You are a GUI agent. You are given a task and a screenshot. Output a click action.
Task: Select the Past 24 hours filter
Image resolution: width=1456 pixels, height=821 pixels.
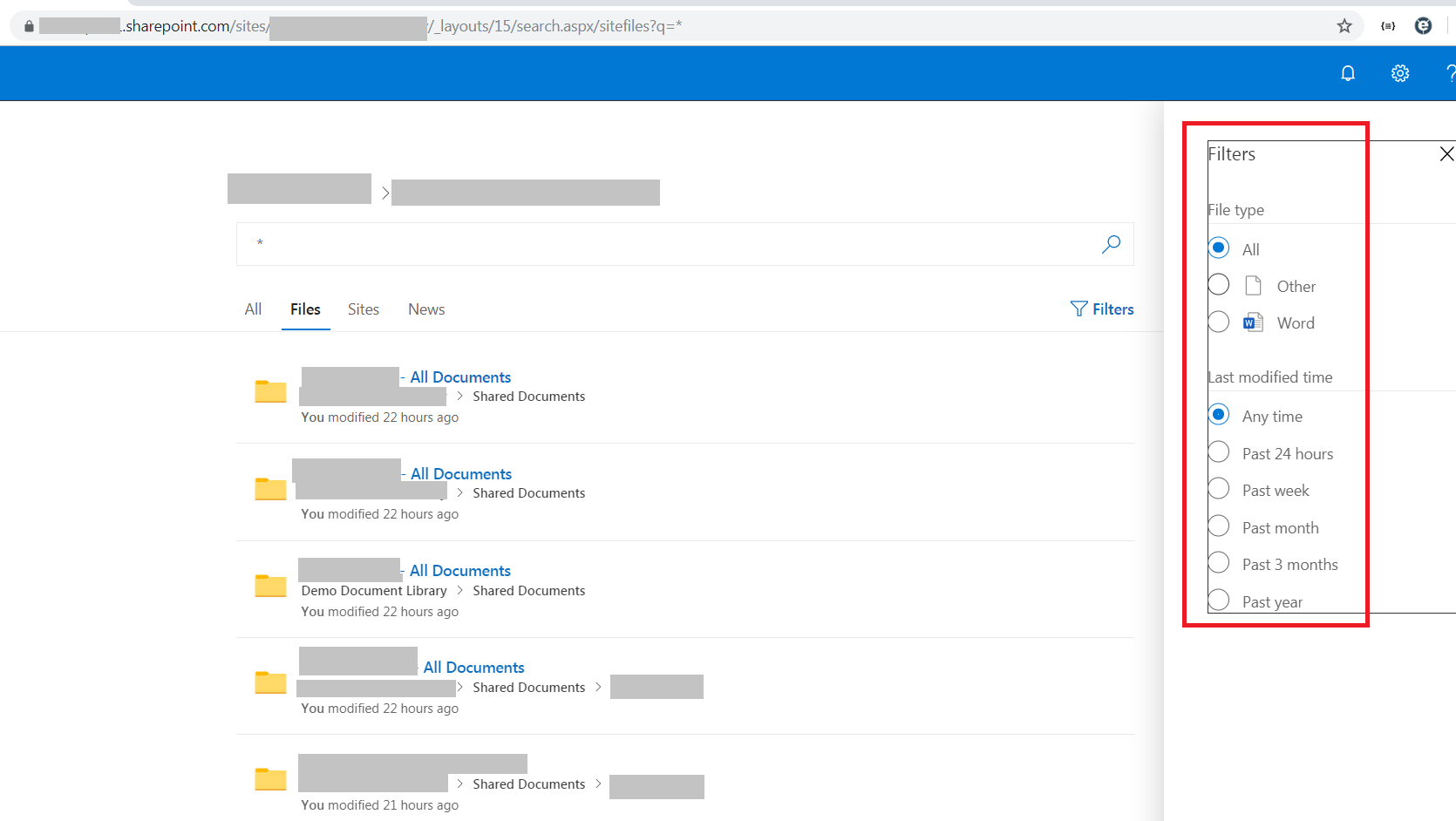coord(1218,451)
